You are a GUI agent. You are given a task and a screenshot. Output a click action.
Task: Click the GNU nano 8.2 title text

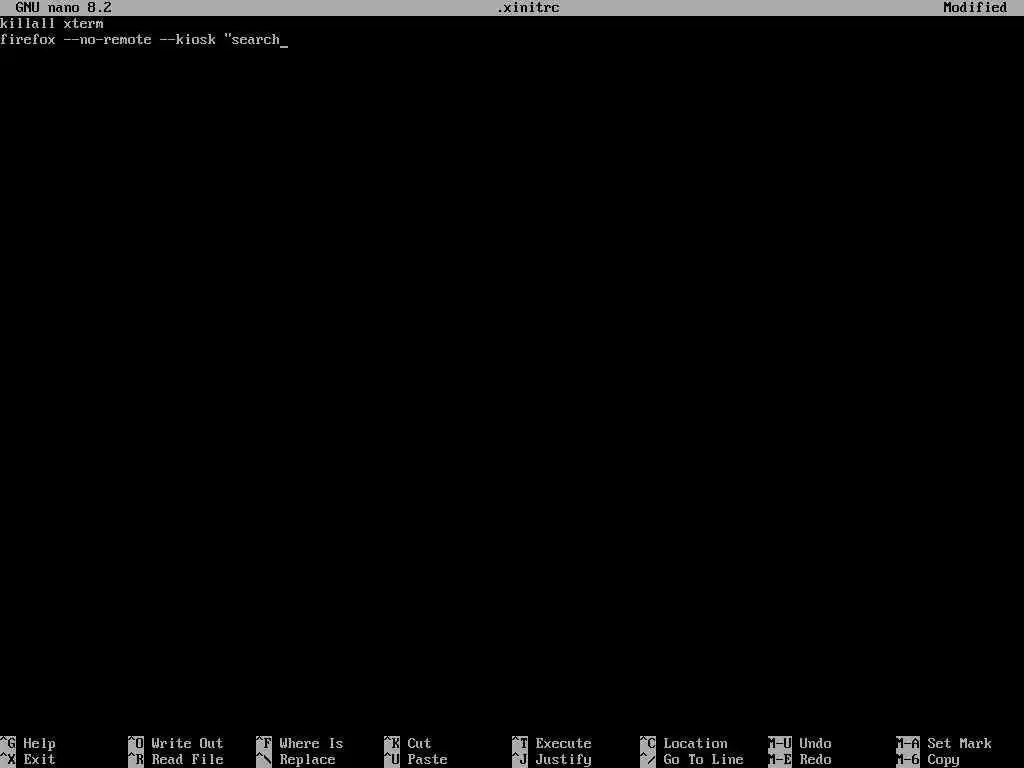(63, 8)
